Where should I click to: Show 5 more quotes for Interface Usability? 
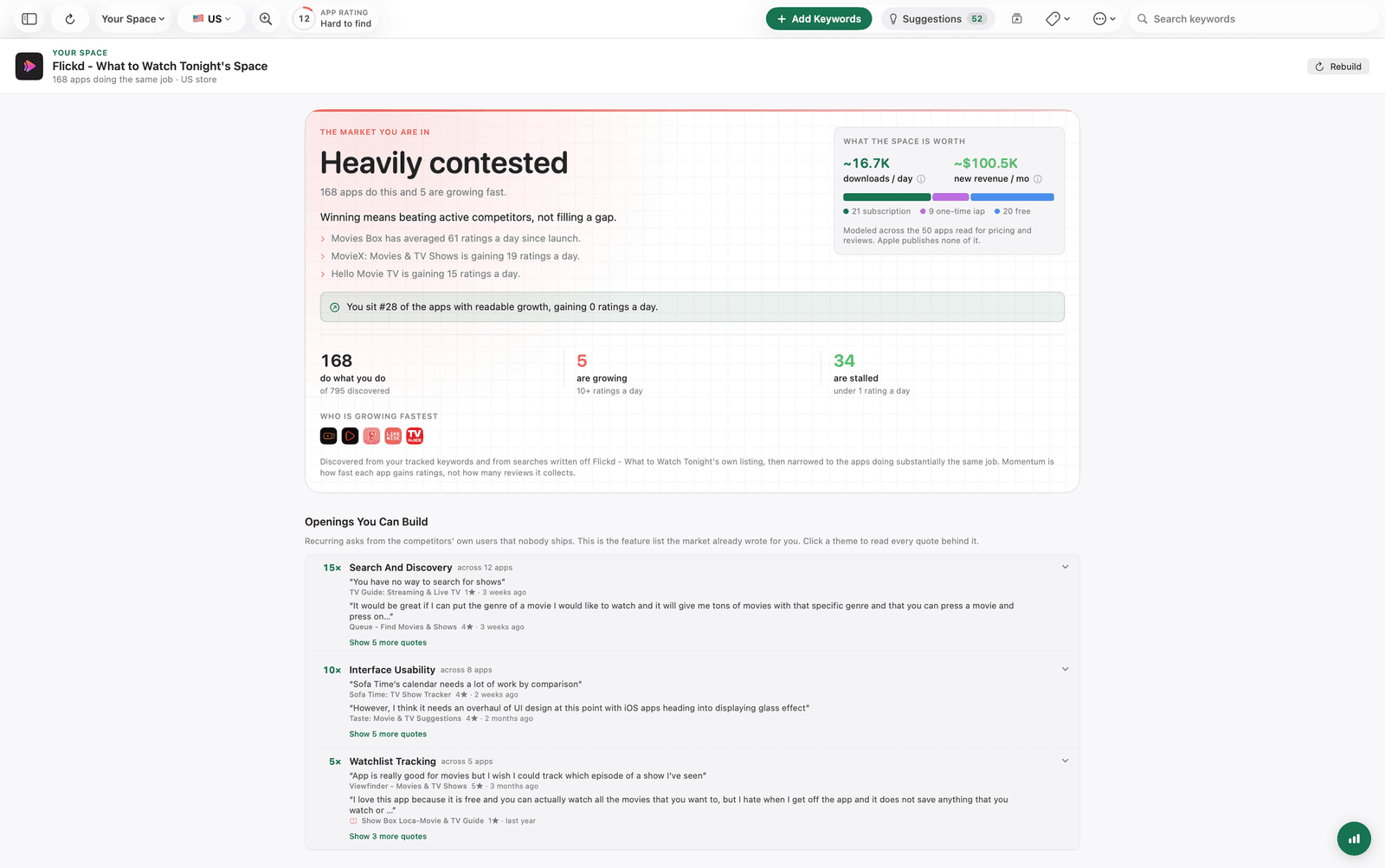[388, 735]
